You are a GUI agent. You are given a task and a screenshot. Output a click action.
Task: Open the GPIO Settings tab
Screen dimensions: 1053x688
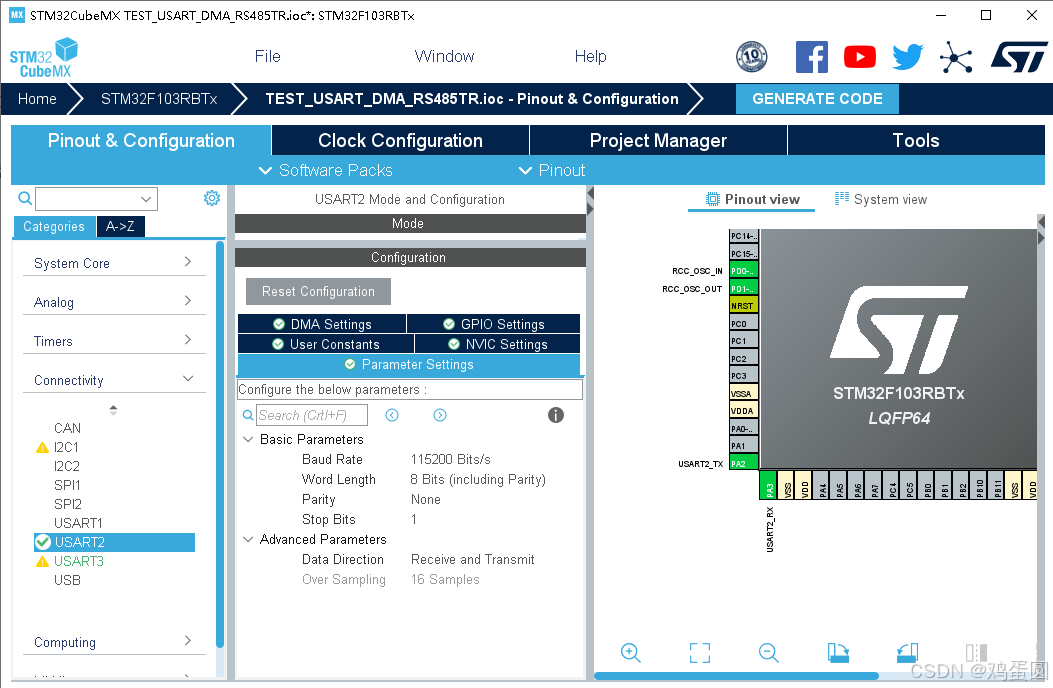click(494, 324)
